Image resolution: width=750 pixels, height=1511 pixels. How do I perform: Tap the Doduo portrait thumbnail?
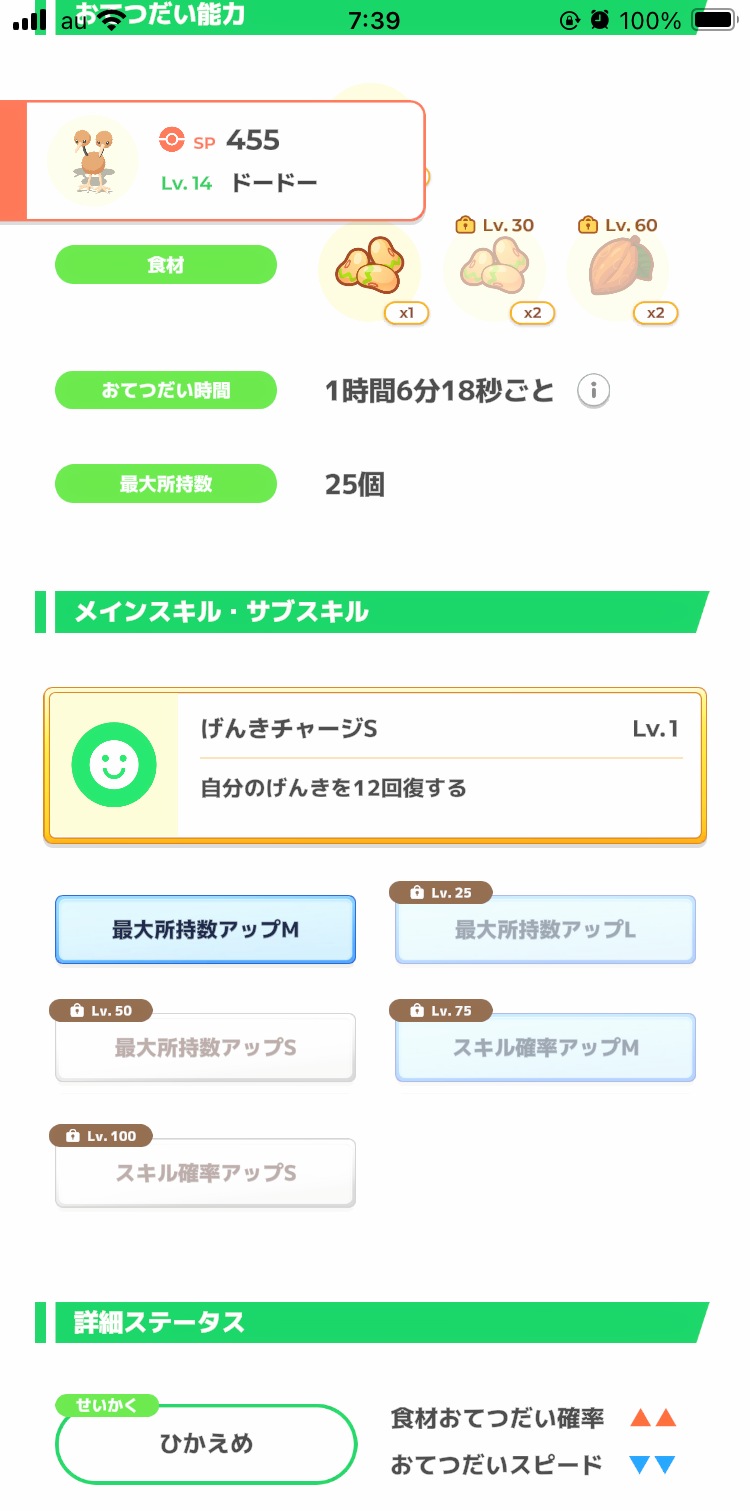(93, 160)
